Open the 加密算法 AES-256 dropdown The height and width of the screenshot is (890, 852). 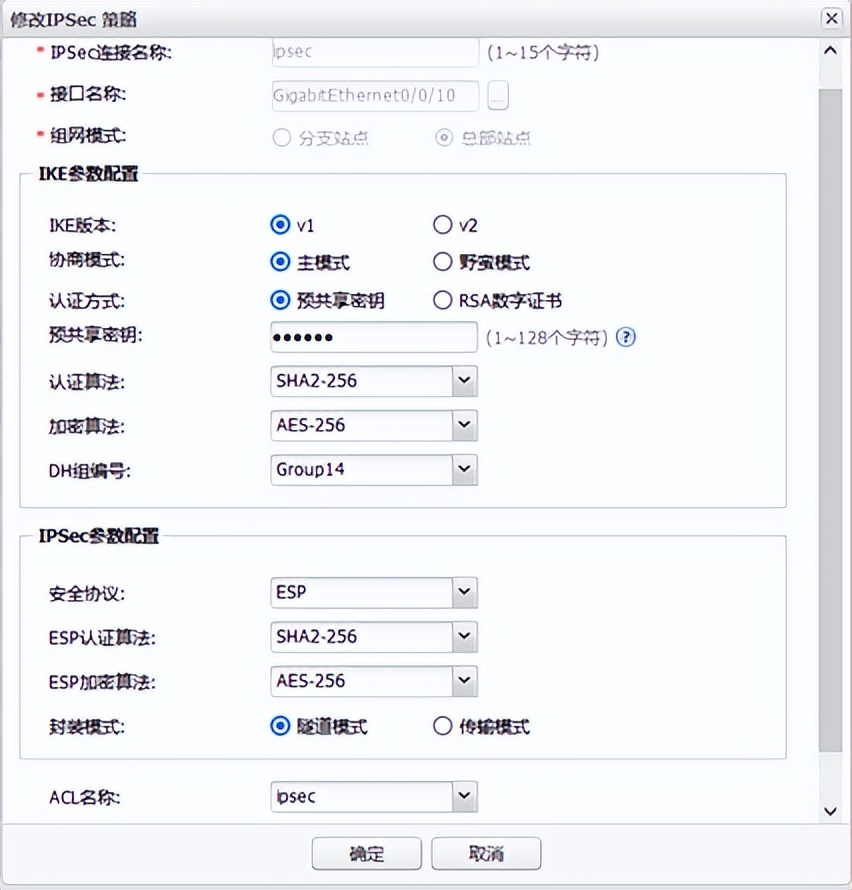(x=463, y=425)
